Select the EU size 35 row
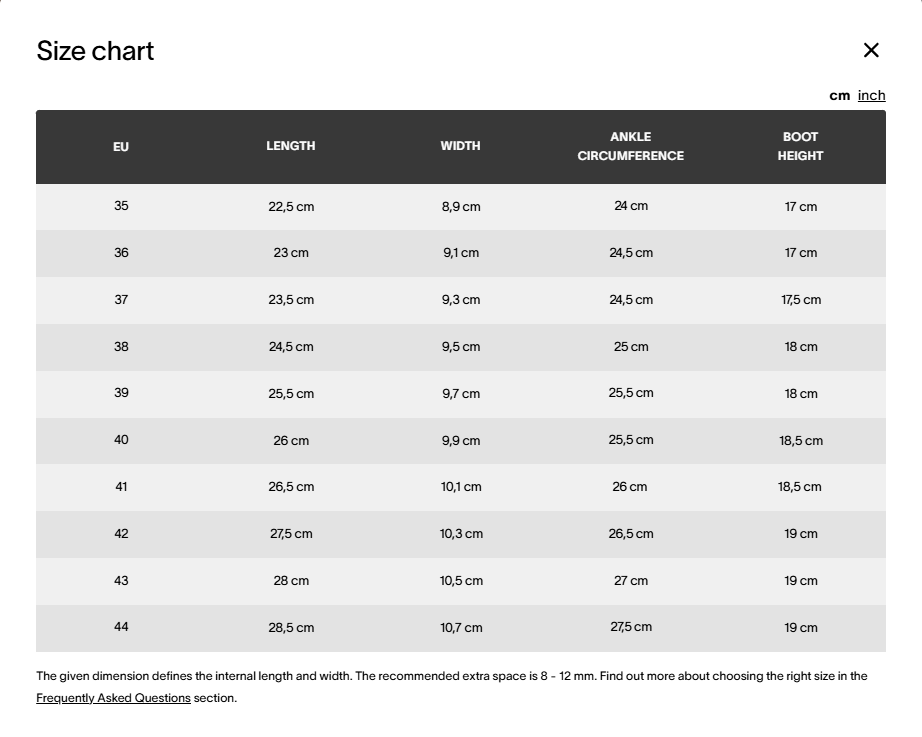The width and height of the screenshot is (922, 737). point(121,206)
